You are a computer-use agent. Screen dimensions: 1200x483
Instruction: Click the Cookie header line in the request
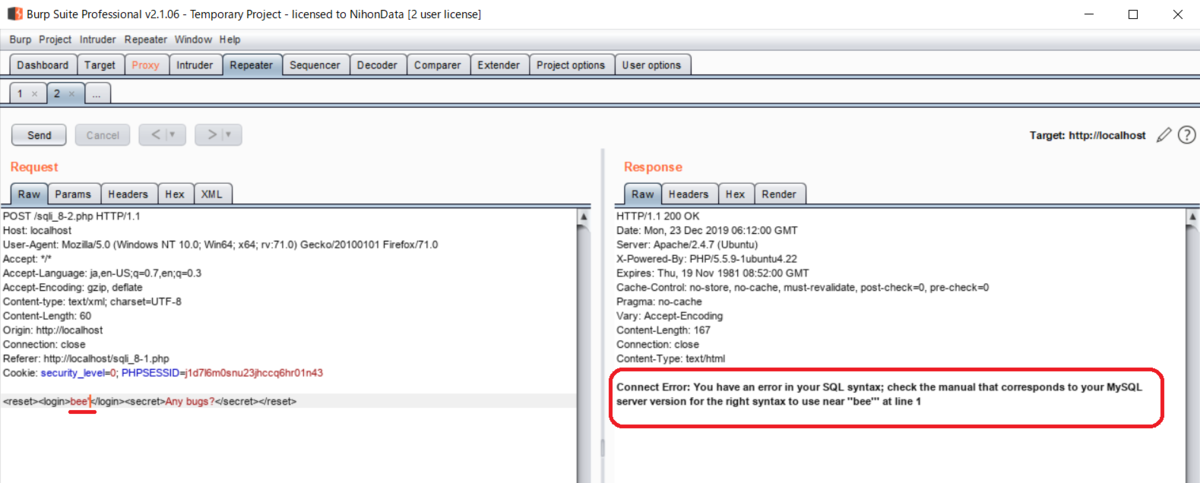[163, 372]
